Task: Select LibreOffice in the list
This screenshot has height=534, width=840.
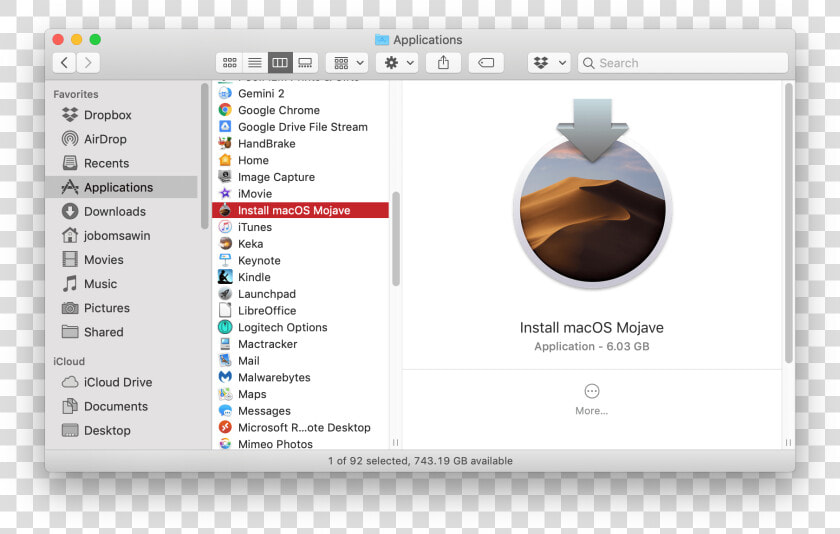Action: pos(301,310)
